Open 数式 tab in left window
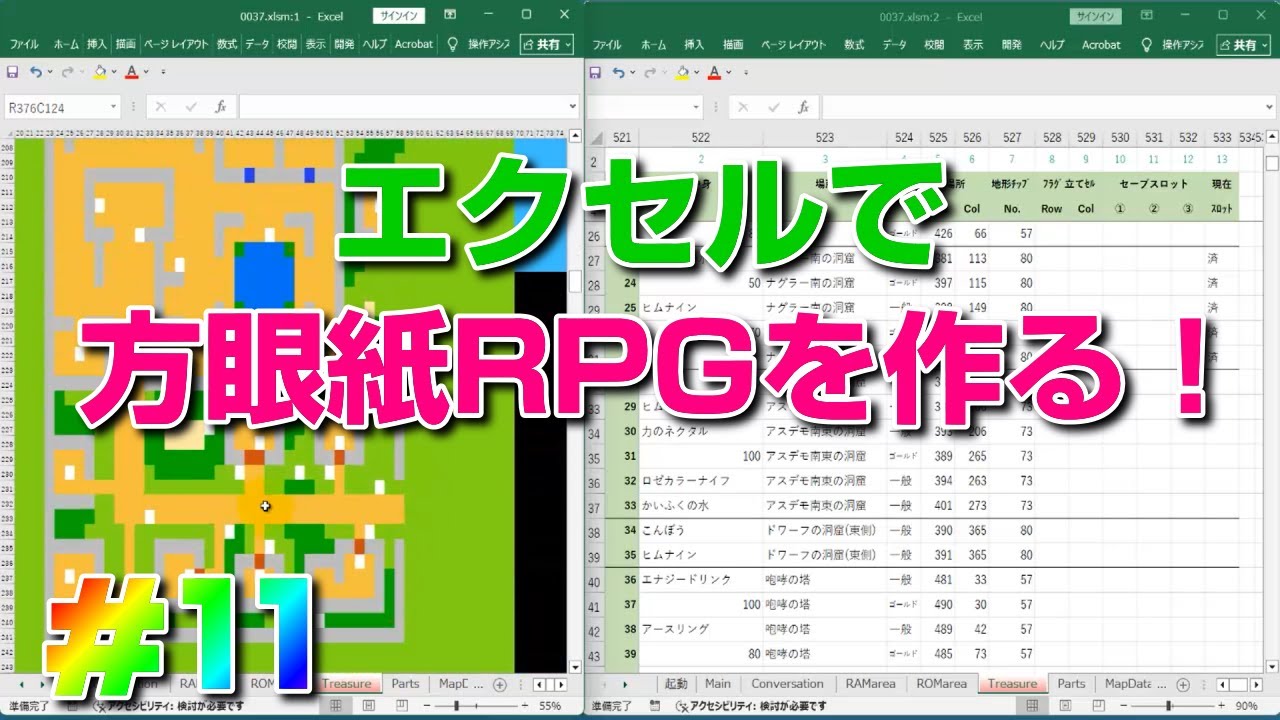Viewport: 1280px width, 720px height. pyautogui.click(x=227, y=44)
